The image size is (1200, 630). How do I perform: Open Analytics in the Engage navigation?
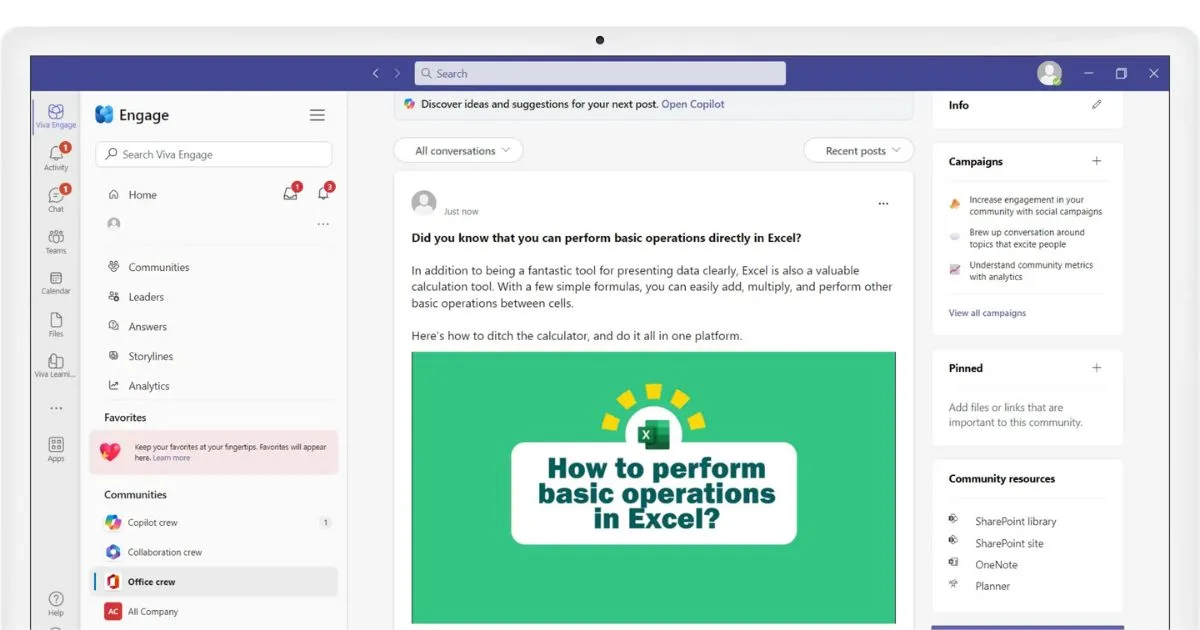pyautogui.click(x=138, y=386)
